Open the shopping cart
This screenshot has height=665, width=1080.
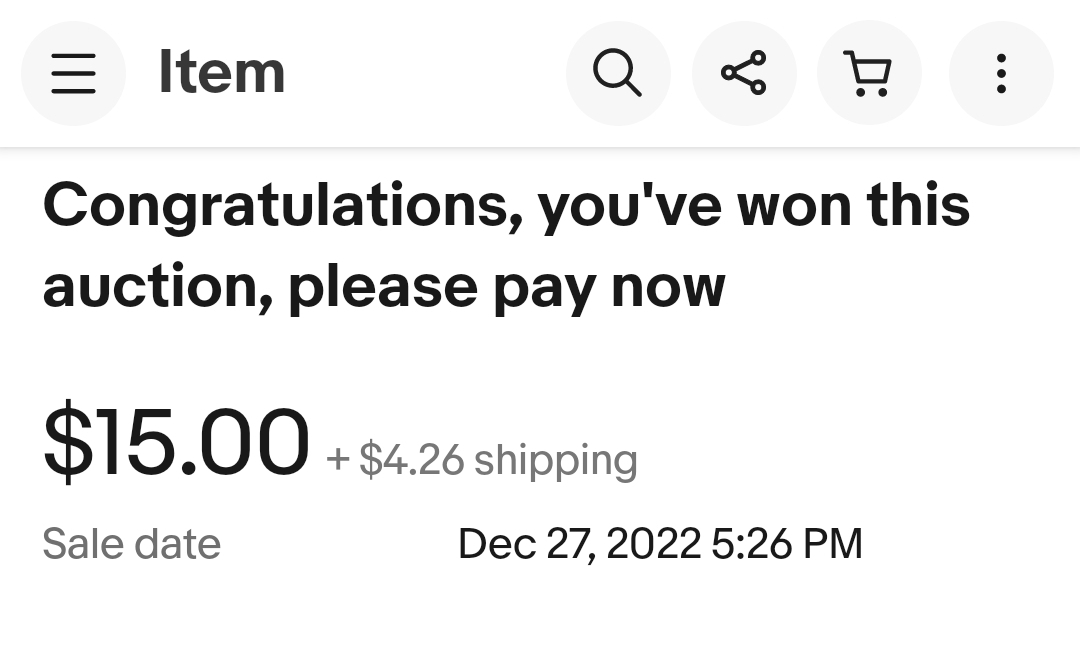coord(869,73)
